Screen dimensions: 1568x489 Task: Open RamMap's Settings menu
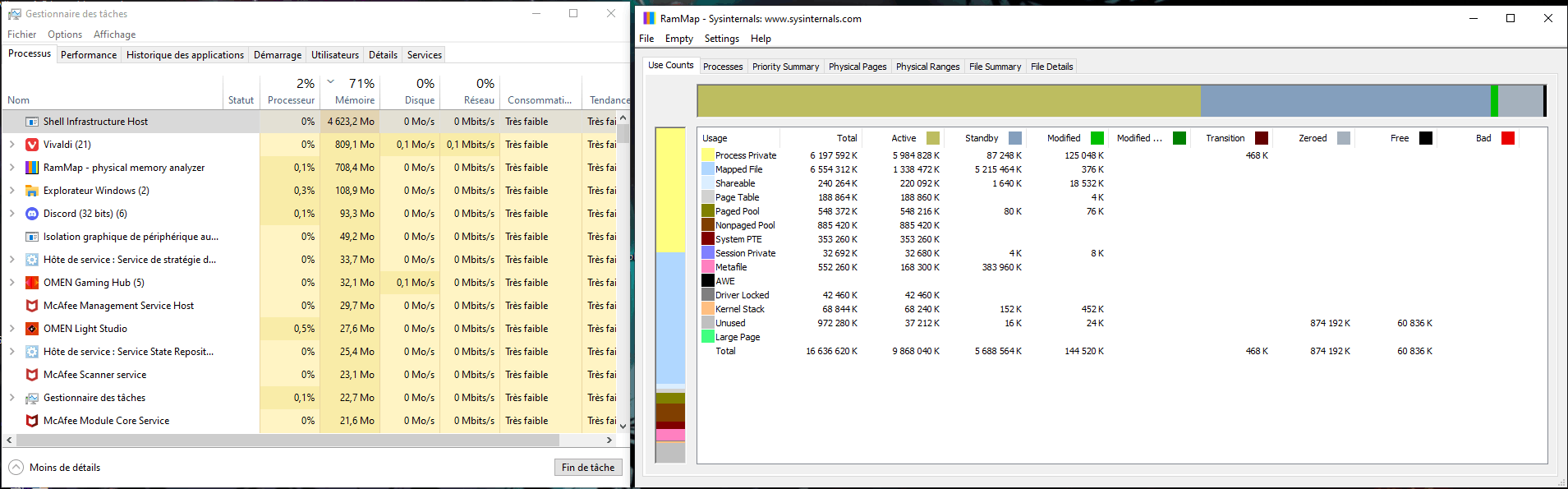722,39
